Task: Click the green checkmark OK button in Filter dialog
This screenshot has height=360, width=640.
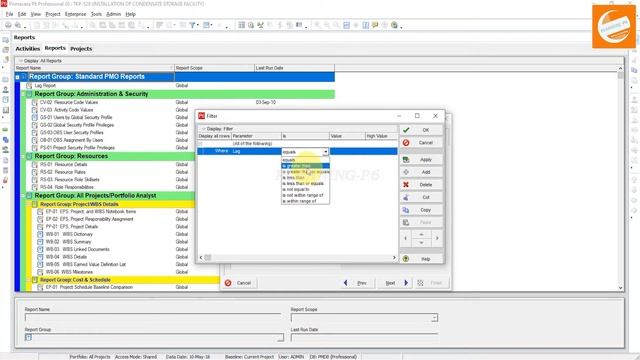Action: pos(421,130)
